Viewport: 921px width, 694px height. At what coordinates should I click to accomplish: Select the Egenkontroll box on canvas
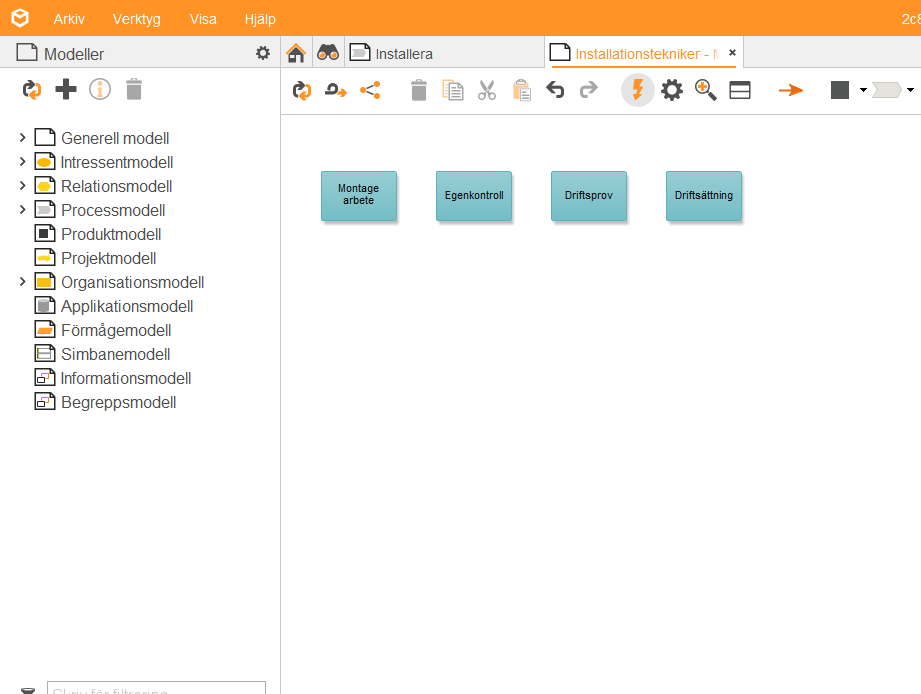[474, 196]
